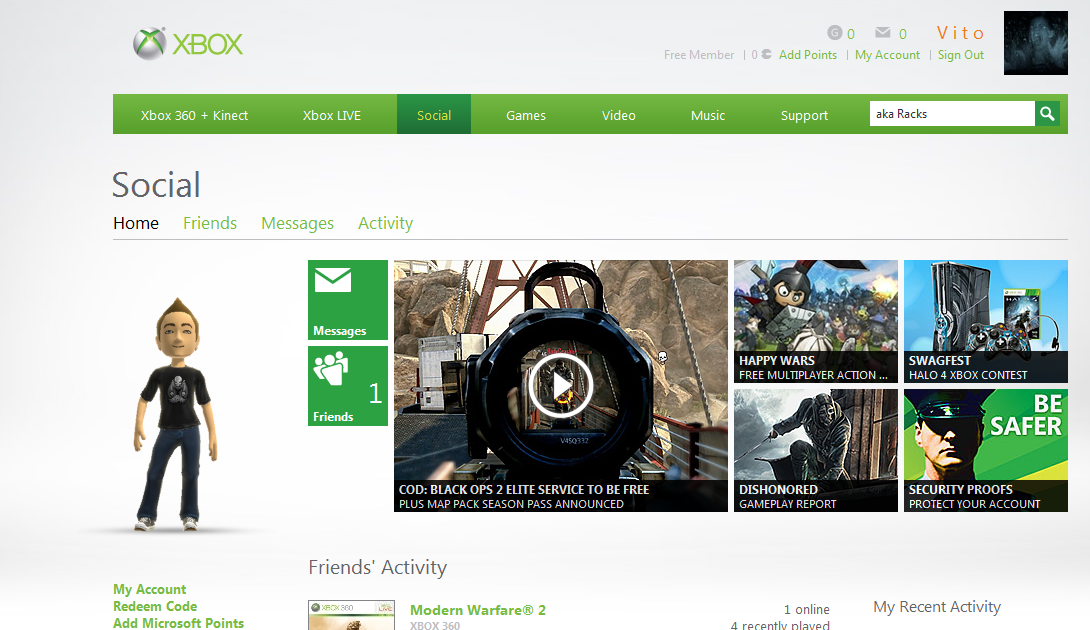Open the Swagfest Halo 4 contest tile
The height and width of the screenshot is (630, 1090).
point(986,321)
